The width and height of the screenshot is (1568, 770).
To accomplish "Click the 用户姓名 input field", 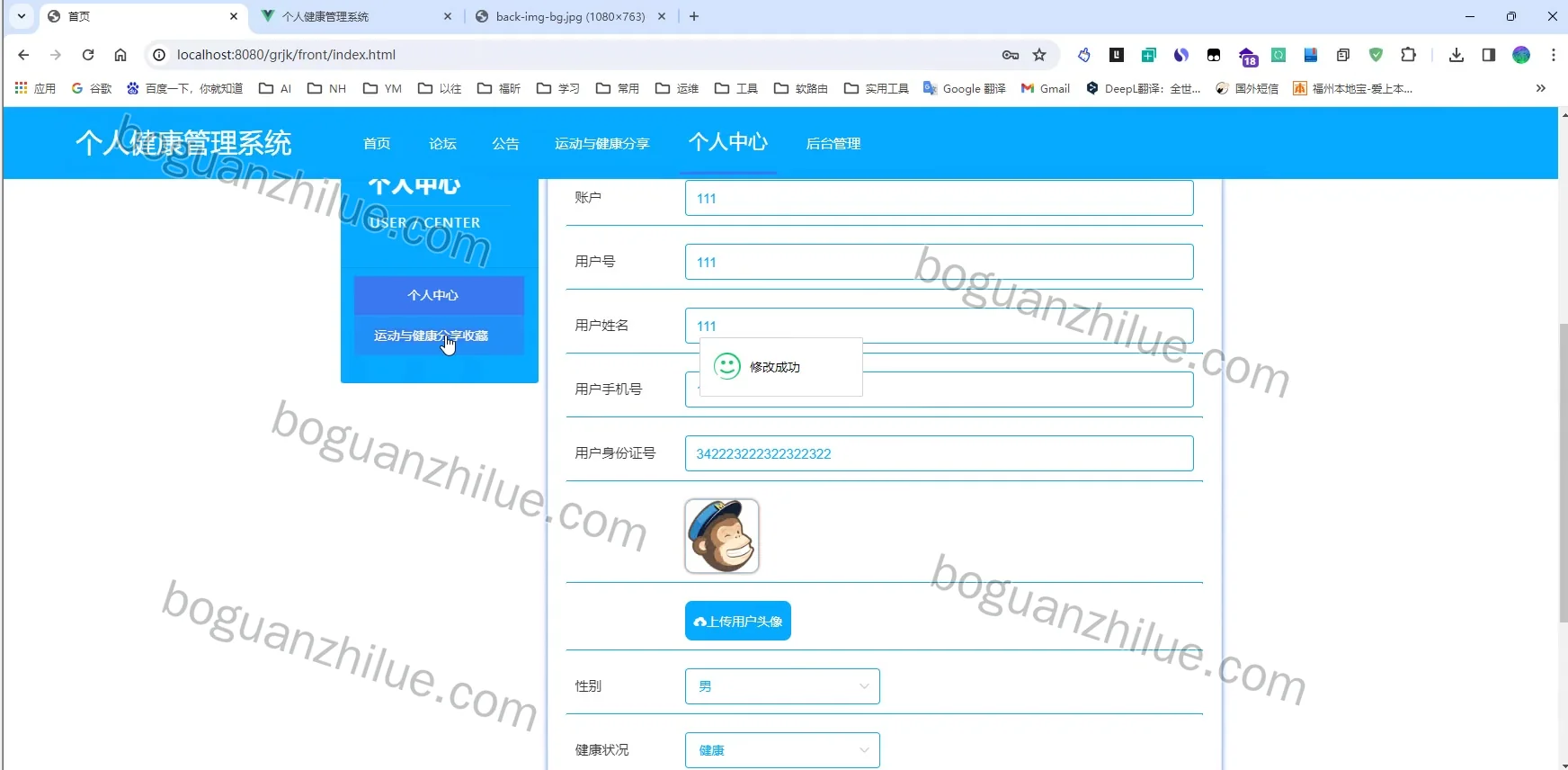I will [x=940, y=326].
